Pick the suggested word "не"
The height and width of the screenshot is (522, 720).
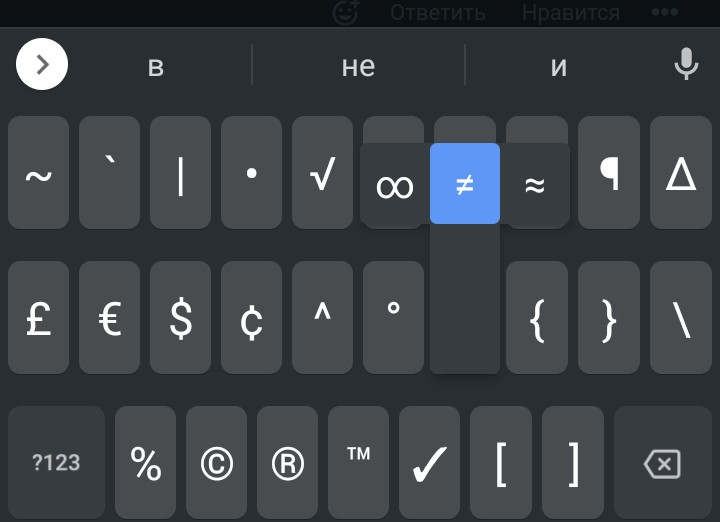pos(358,67)
